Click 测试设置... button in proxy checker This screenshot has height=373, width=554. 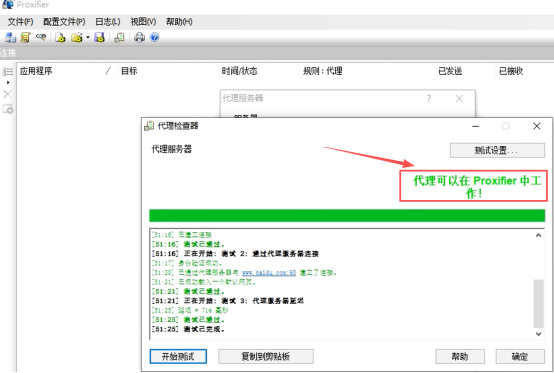tap(497, 150)
